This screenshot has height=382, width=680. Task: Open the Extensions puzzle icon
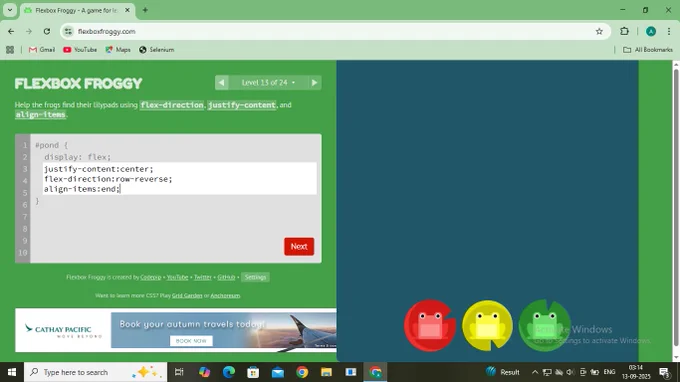(624, 31)
